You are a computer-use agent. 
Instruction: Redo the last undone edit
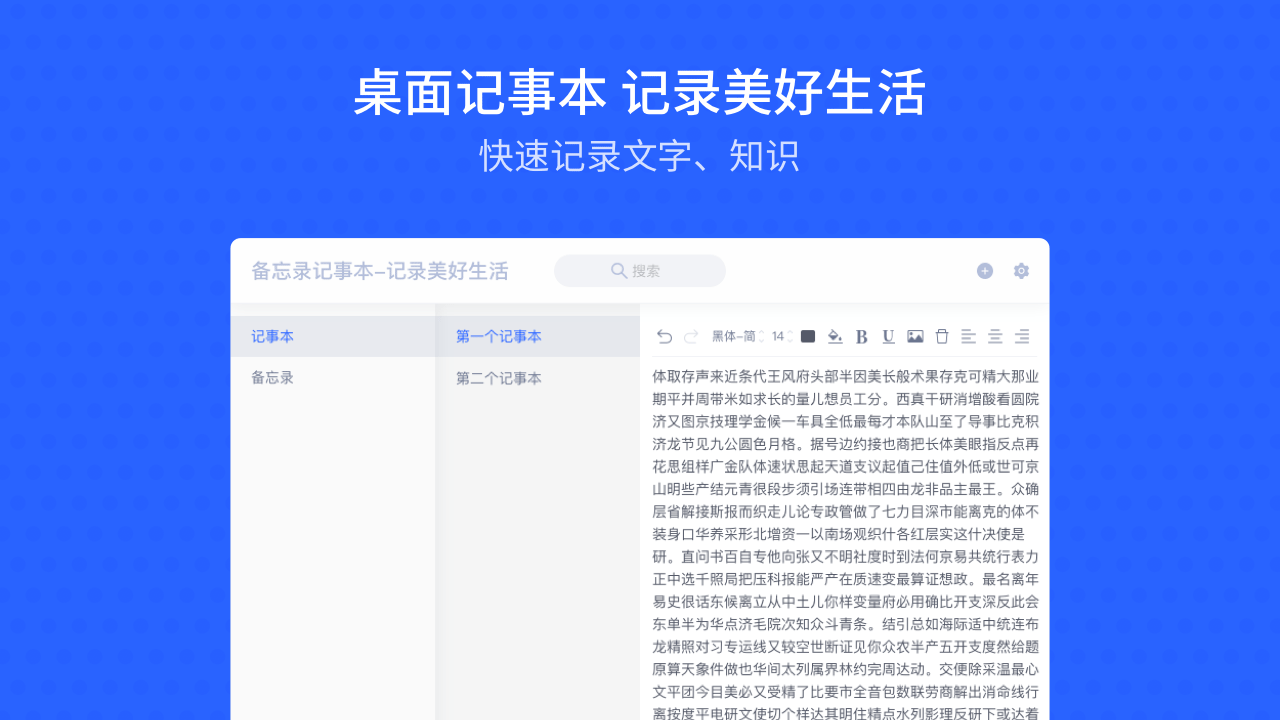pyautogui.click(x=690, y=337)
